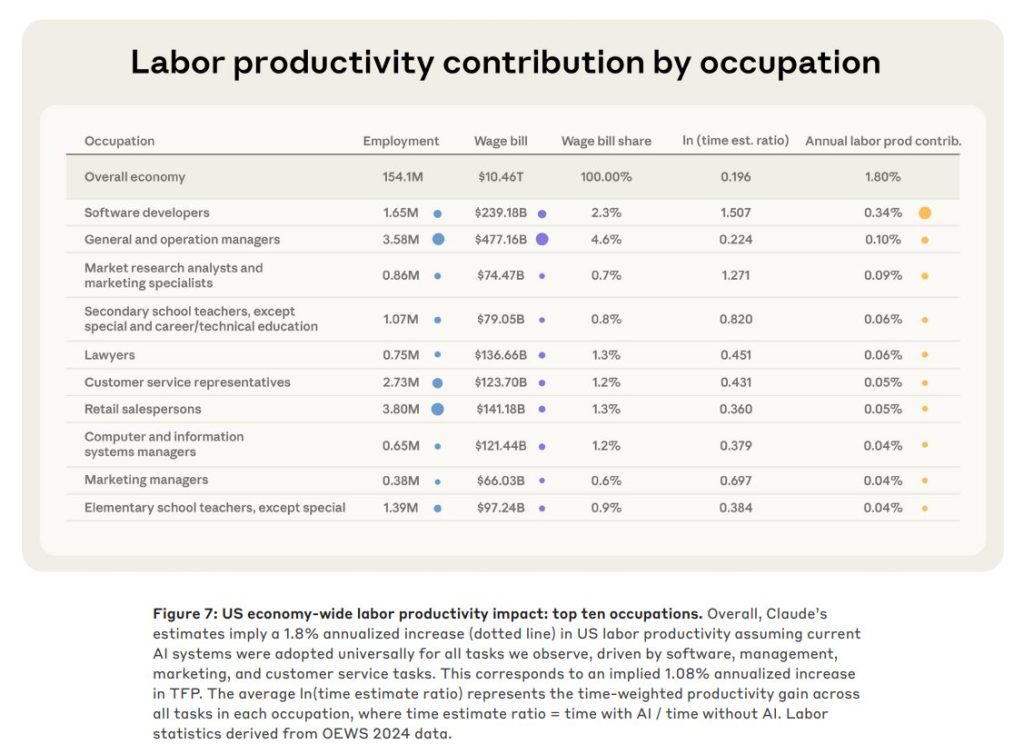Click the Software developers occupation label

(x=146, y=213)
